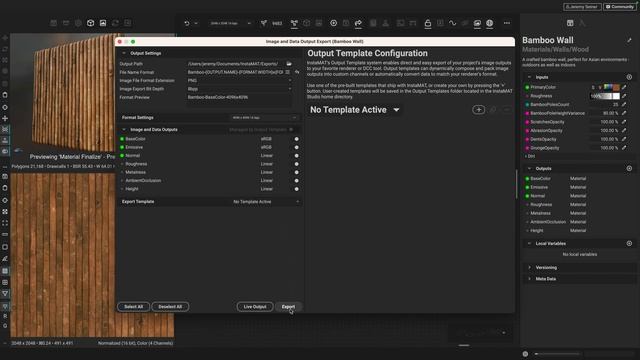Switch to the layout tab icon in right panel
The height and width of the screenshot is (360, 640).
coord(570,23)
